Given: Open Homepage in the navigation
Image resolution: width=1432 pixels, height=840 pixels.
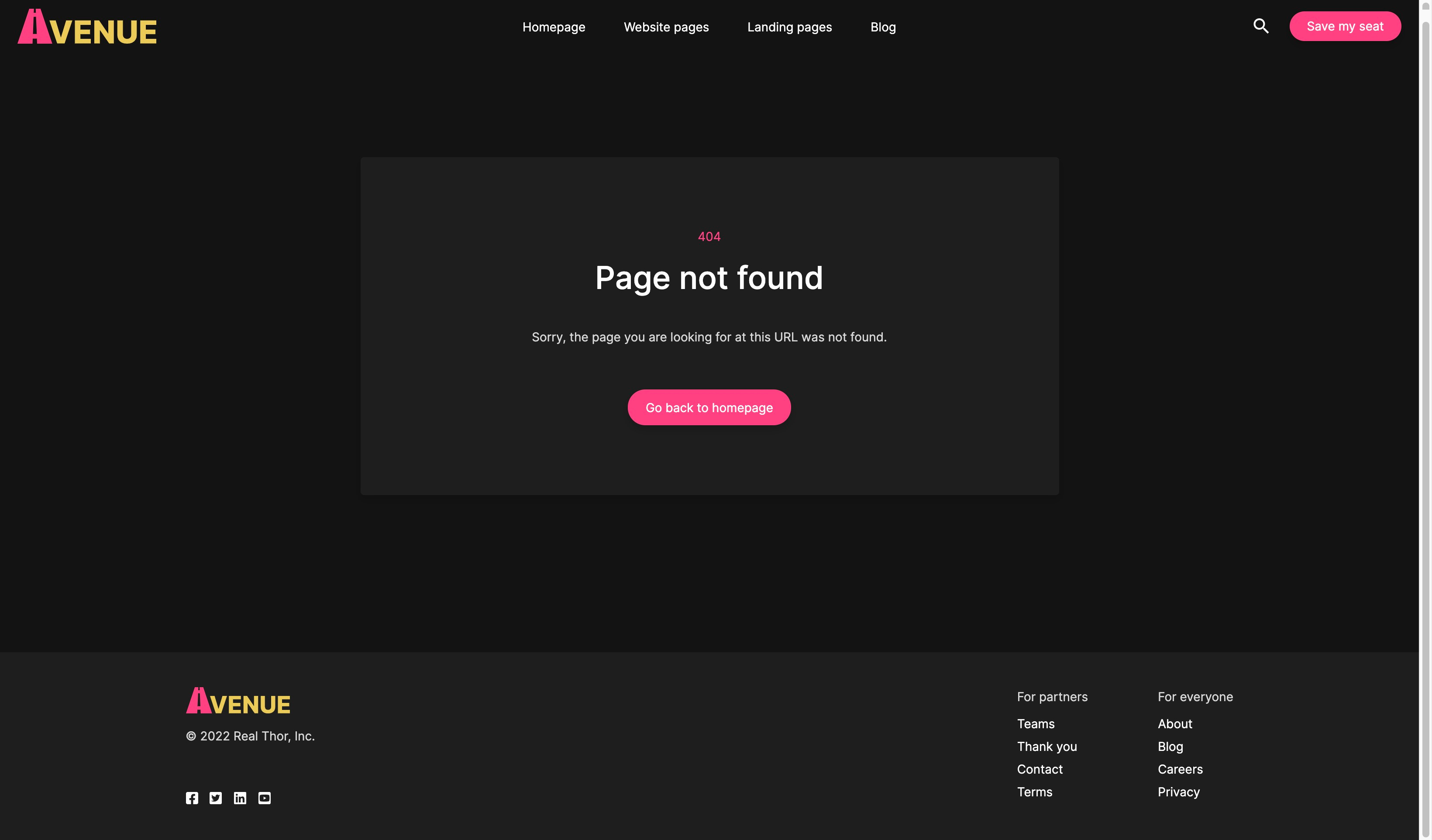Looking at the screenshot, I should pyautogui.click(x=554, y=27).
